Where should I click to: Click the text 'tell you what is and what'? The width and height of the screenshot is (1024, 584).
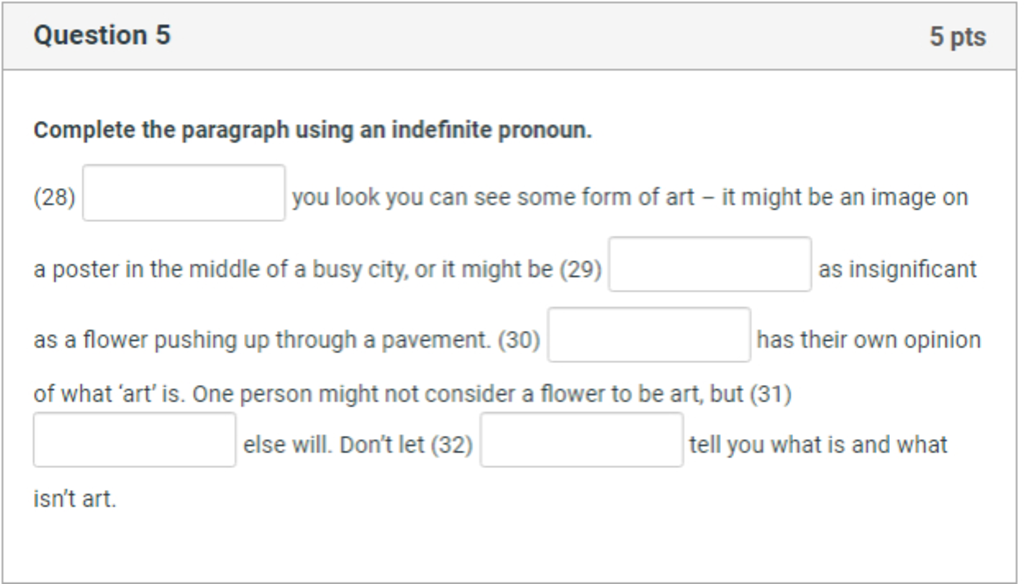tap(818, 445)
